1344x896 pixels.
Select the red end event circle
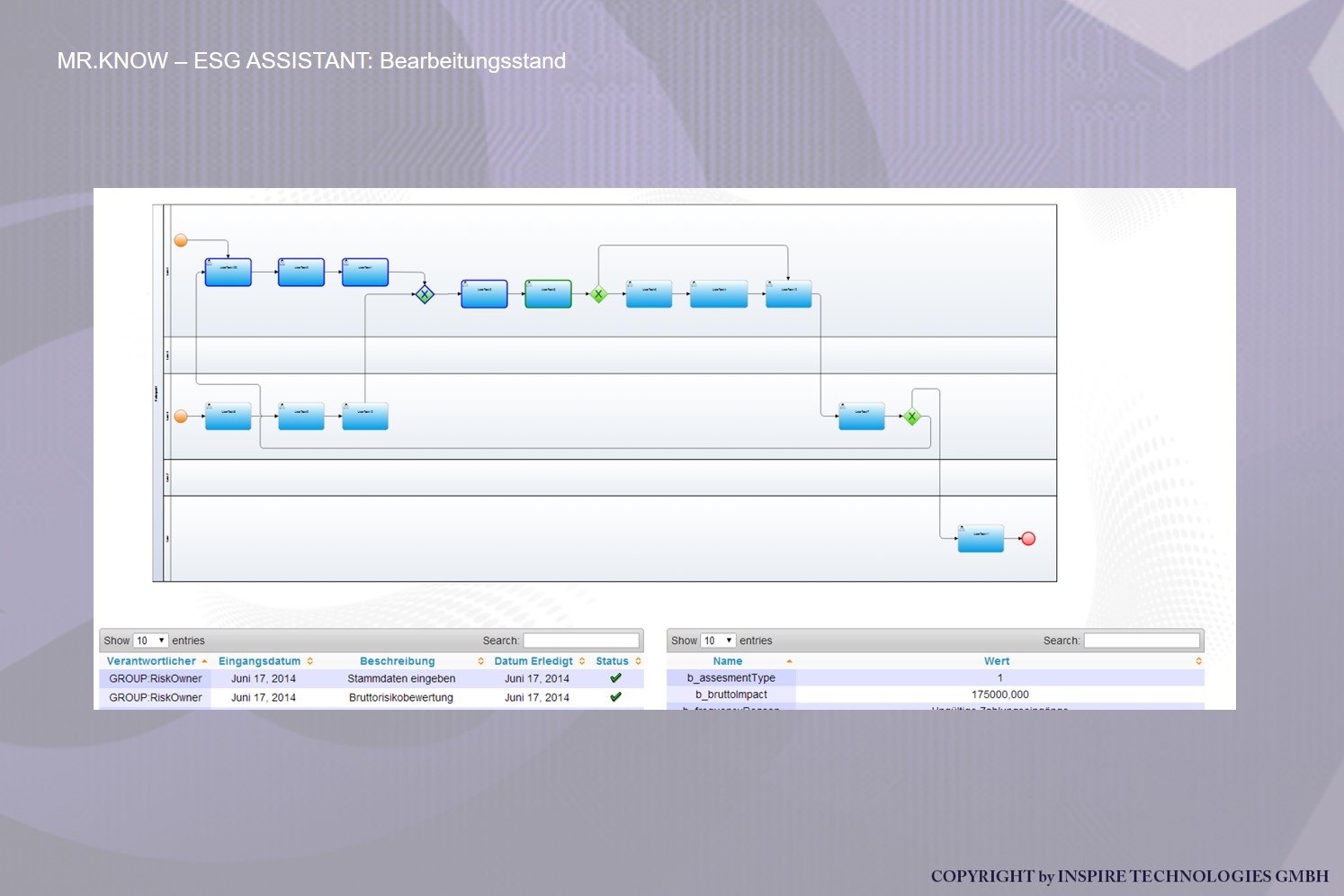point(1028,539)
